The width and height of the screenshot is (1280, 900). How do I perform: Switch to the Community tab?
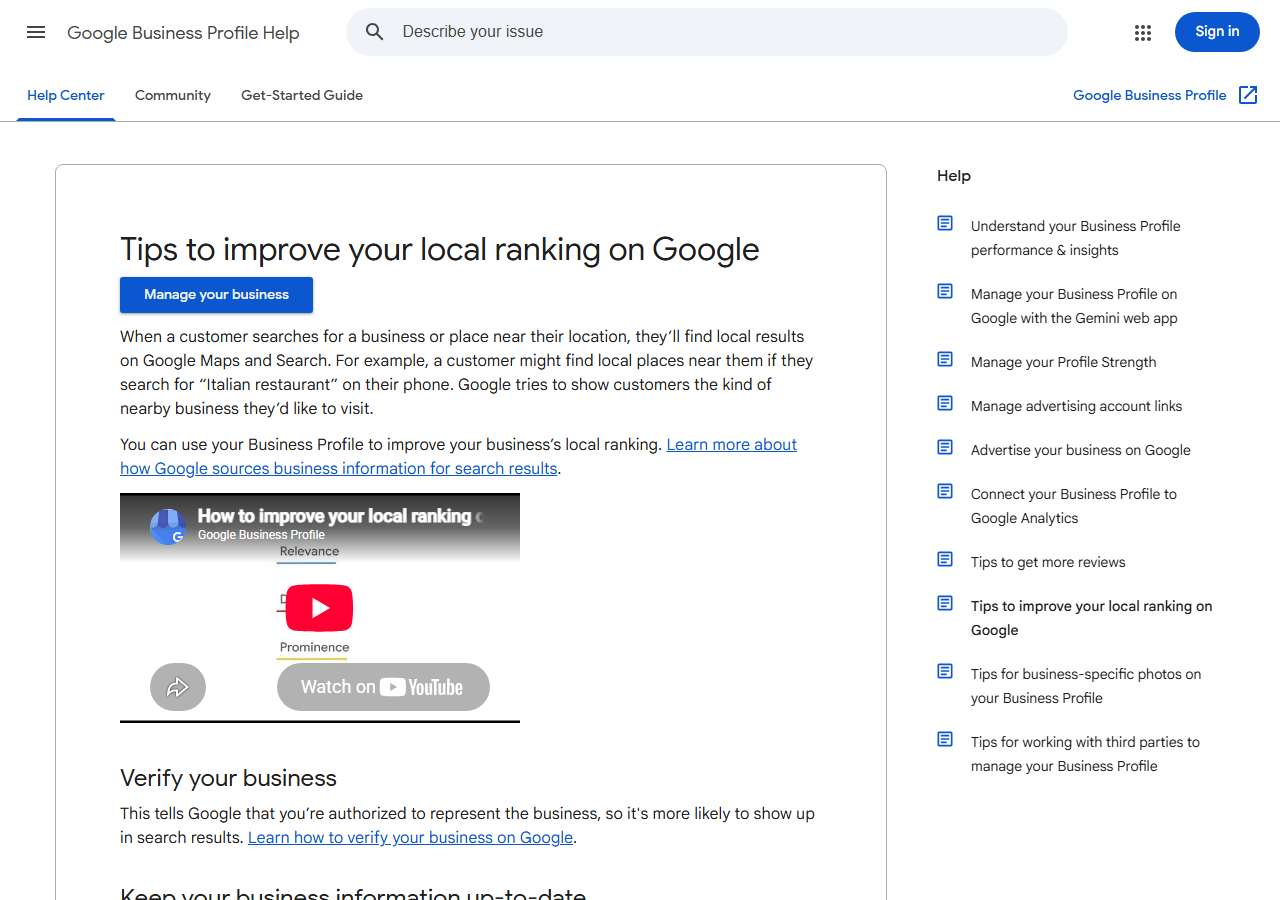pyautogui.click(x=173, y=96)
